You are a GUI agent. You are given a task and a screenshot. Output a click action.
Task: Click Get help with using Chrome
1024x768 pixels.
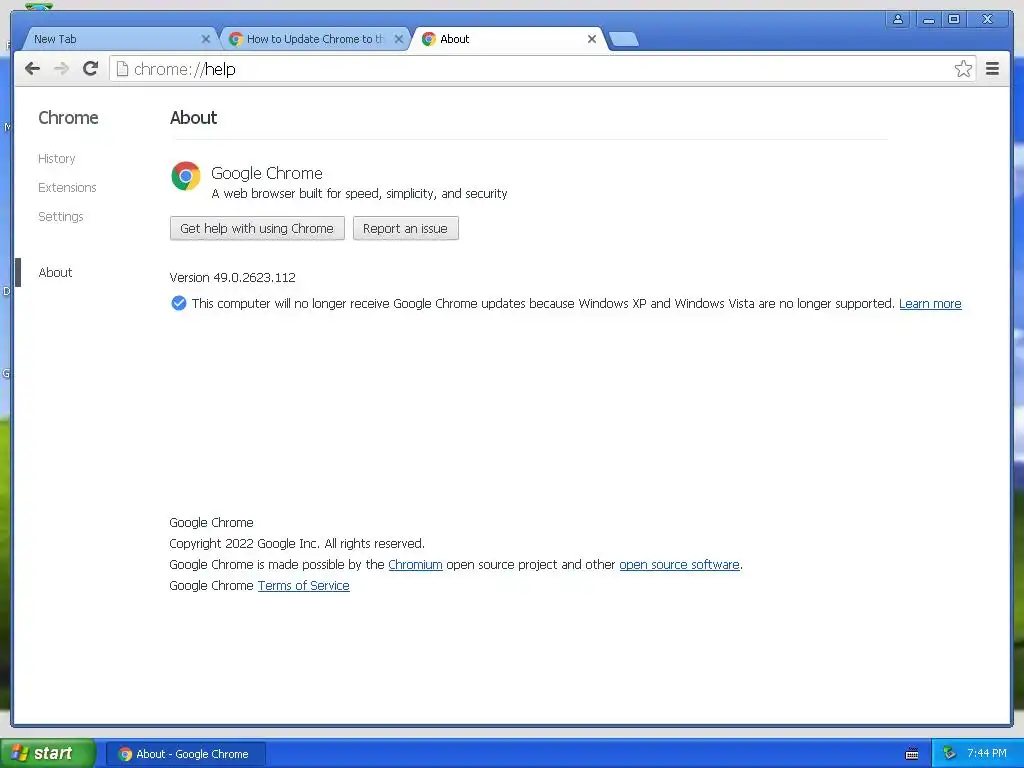tap(257, 229)
